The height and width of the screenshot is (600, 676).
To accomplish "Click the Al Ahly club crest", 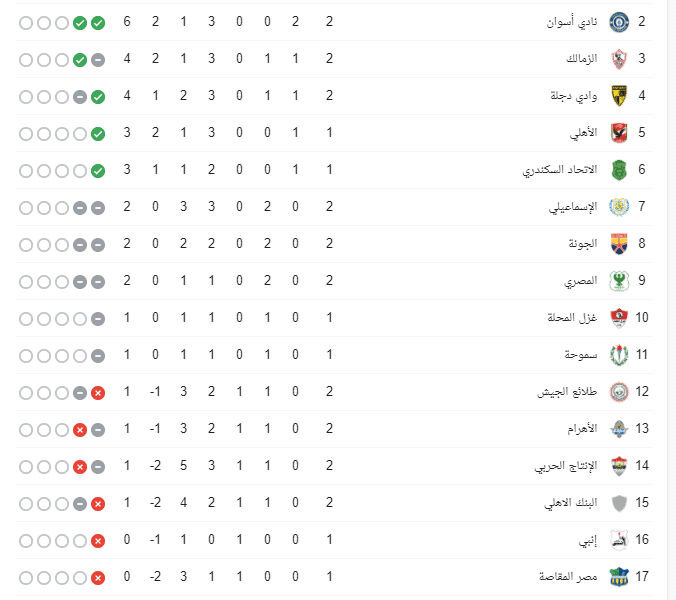I will pyautogui.click(x=619, y=133).
